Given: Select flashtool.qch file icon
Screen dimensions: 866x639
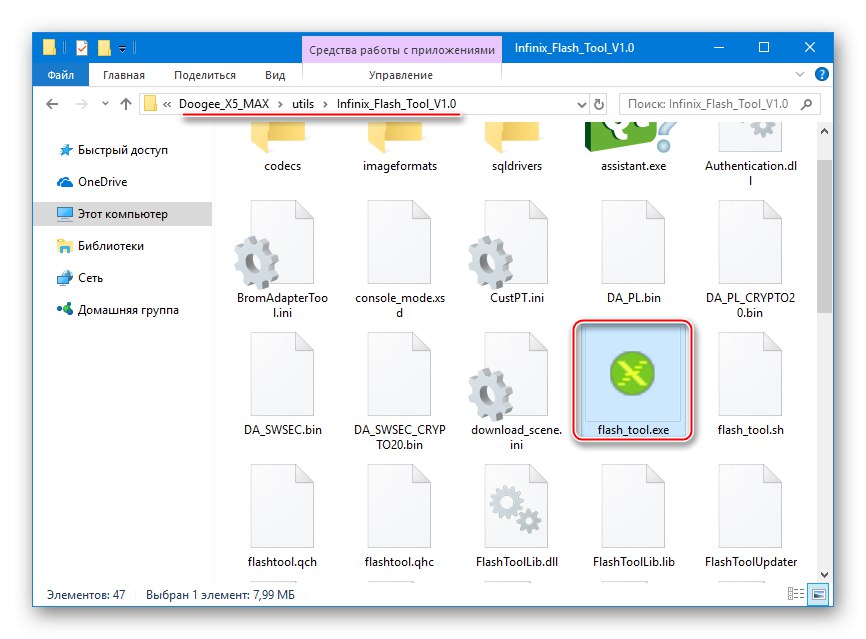Looking at the screenshot, I should click(x=282, y=506).
